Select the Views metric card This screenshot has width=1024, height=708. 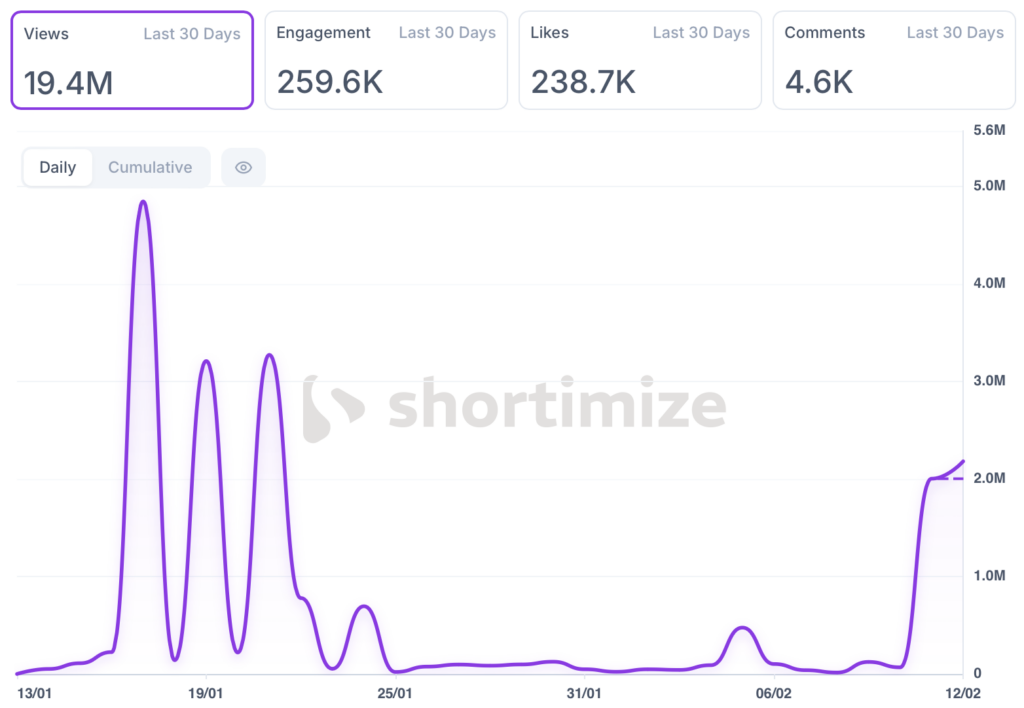tap(132, 60)
